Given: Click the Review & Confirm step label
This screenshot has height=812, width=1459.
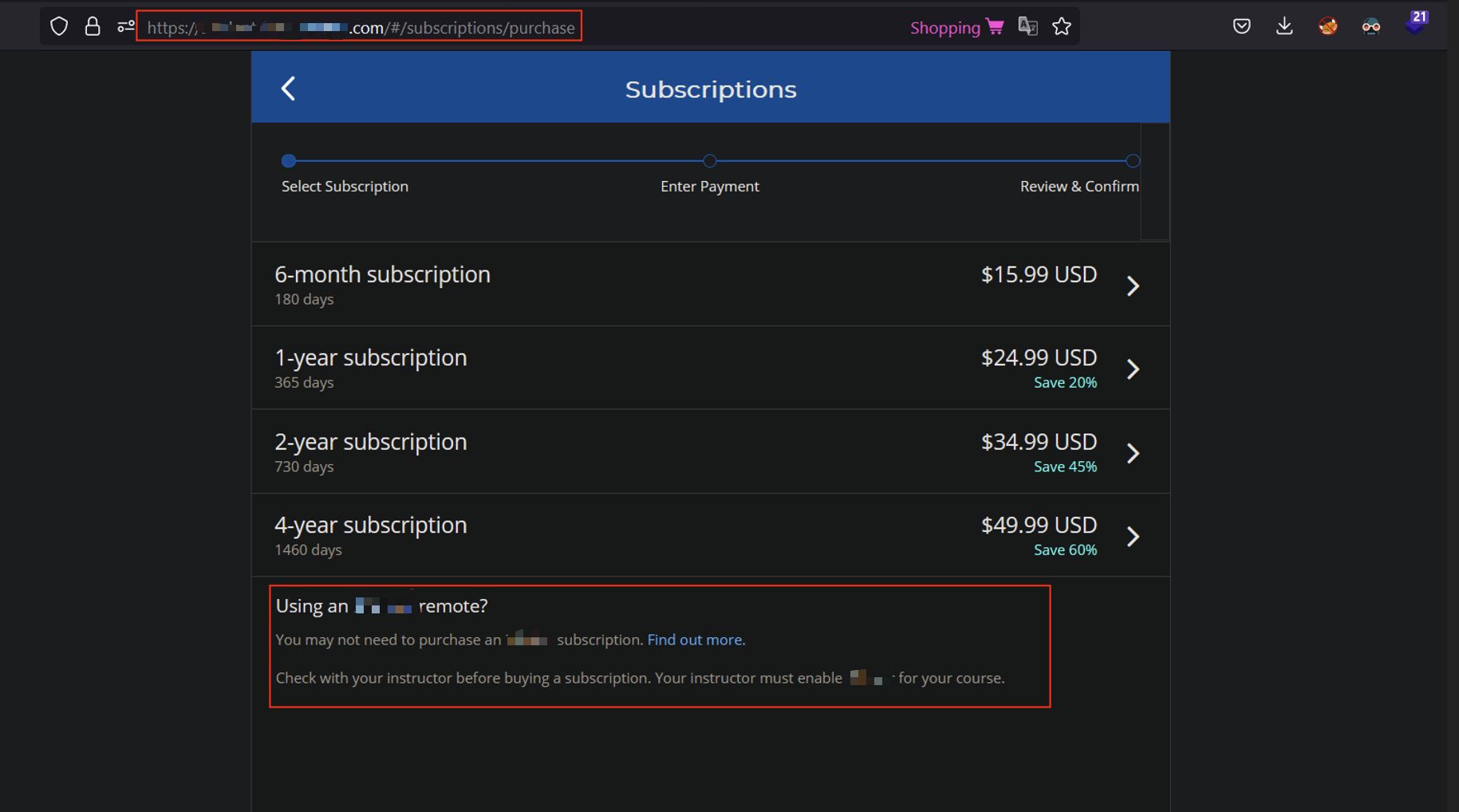Looking at the screenshot, I should [1078, 186].
